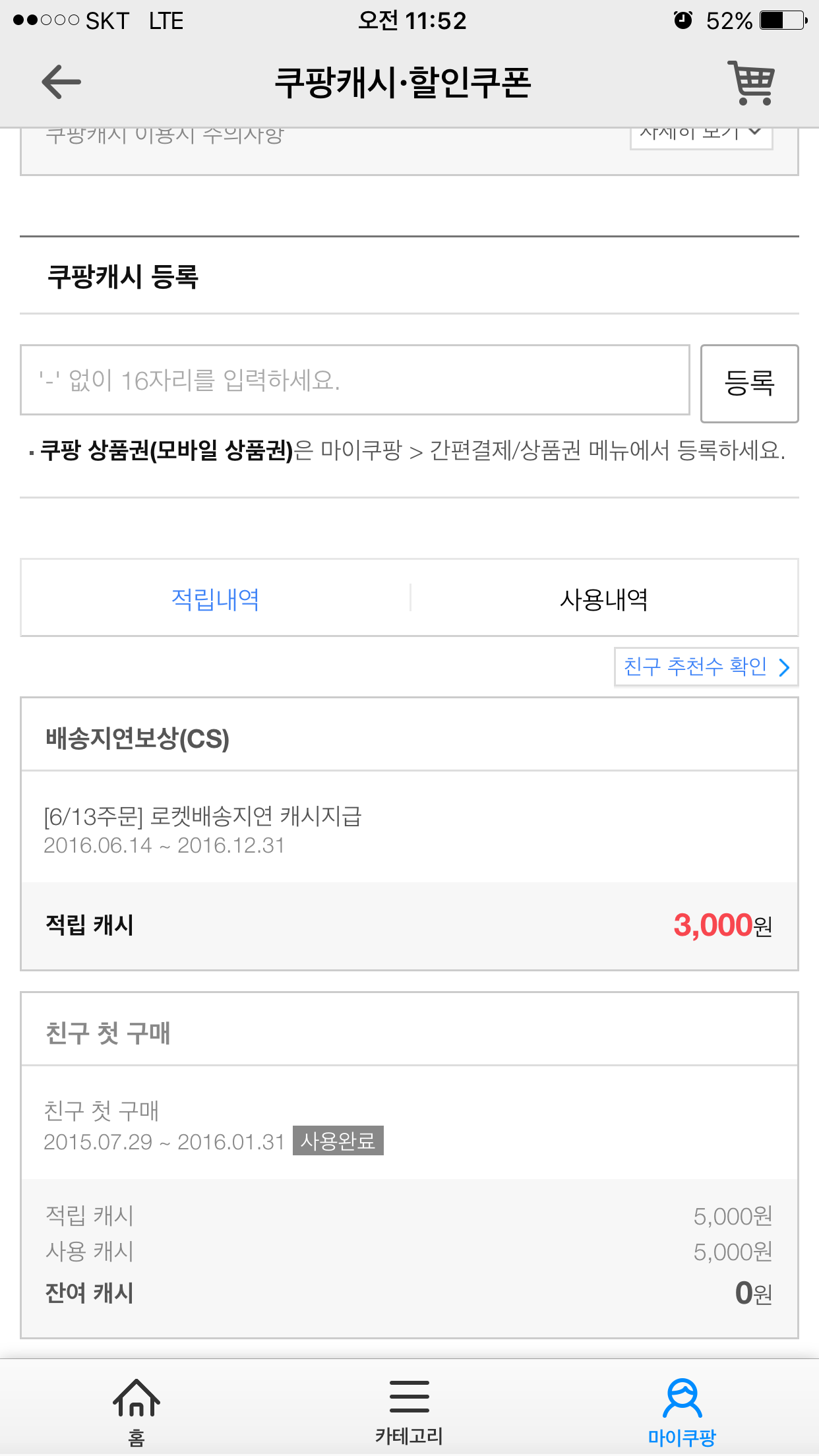Tap the back arrow icon

tap(61, 82)
